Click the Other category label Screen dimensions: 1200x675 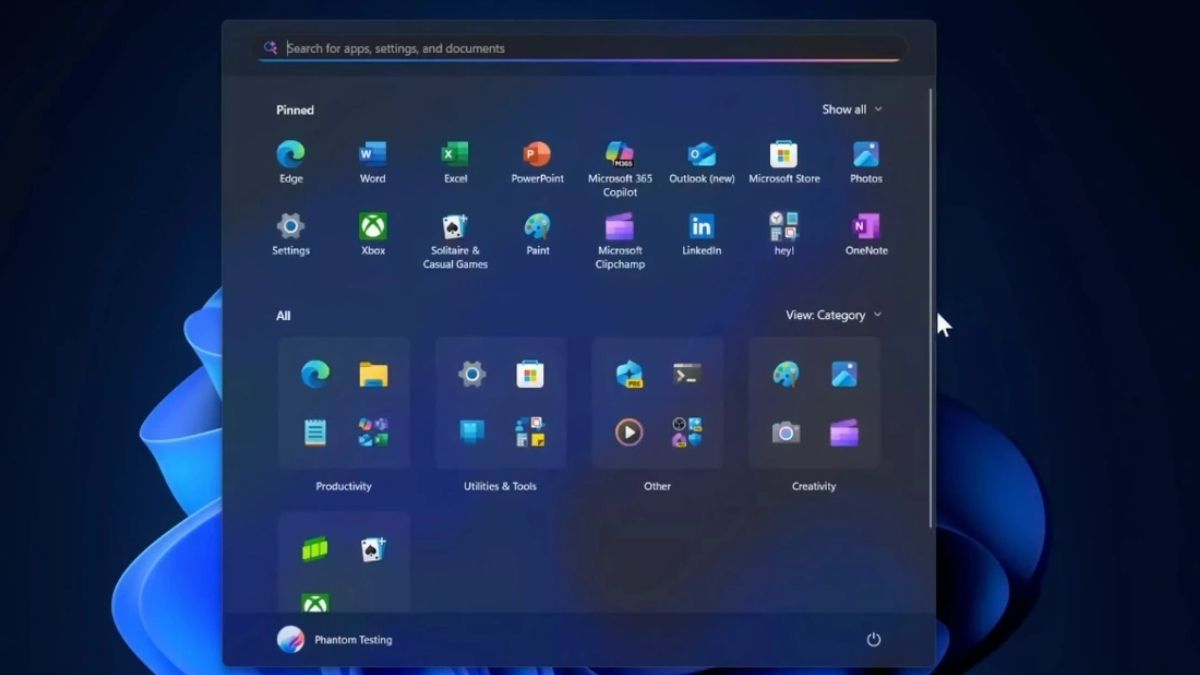tap(657, 486)
